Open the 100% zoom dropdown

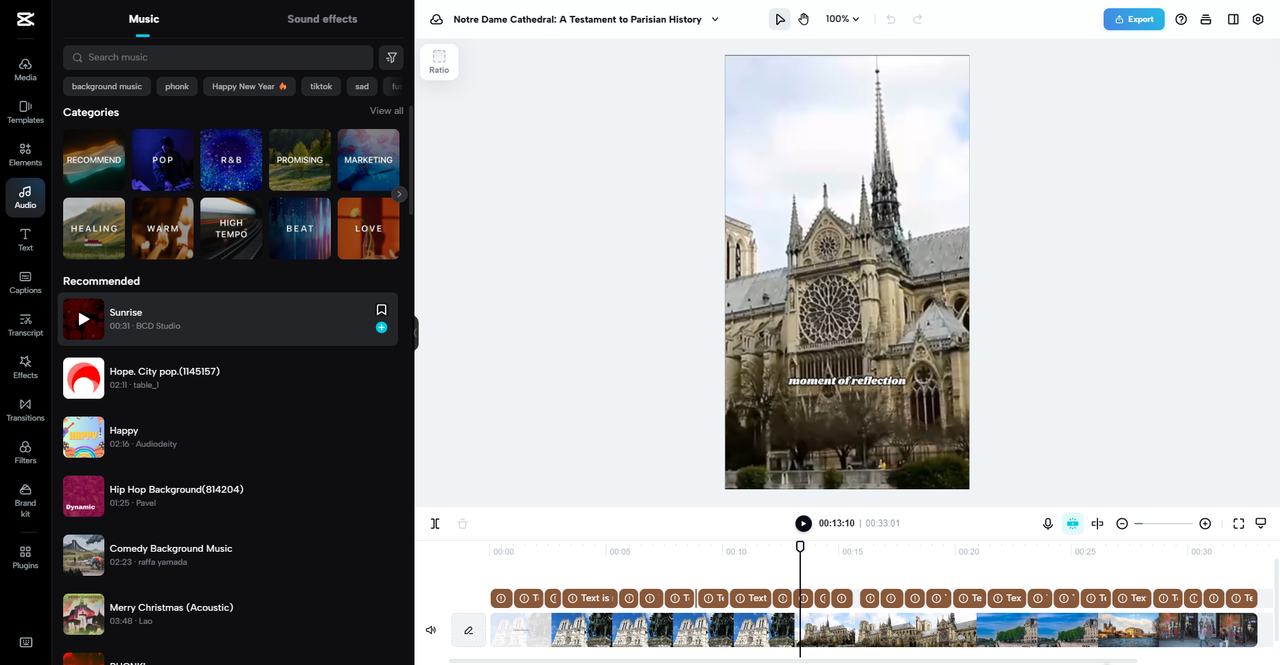coord(843,19)
